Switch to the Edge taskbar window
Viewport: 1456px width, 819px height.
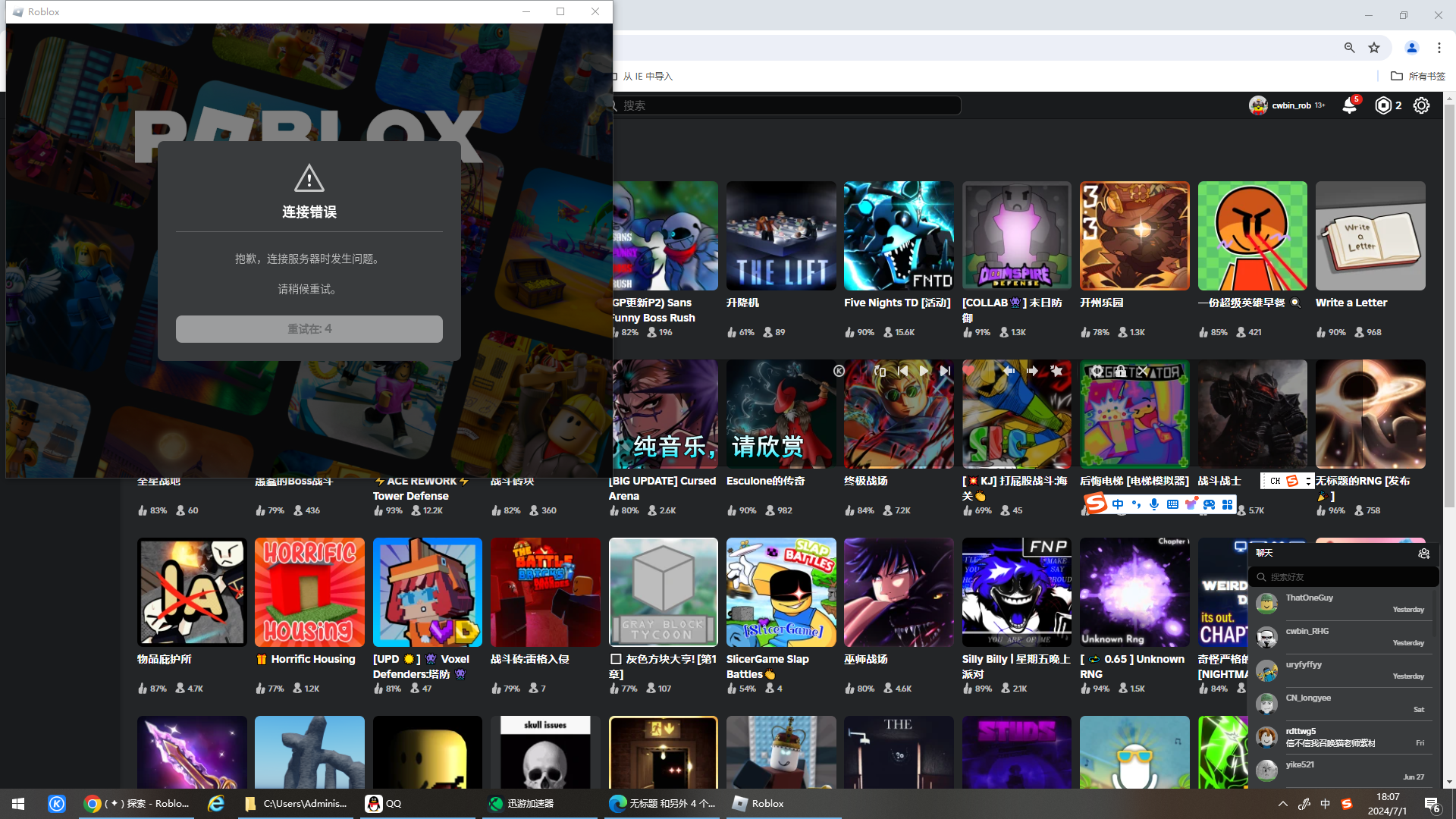(x=663, y=804)
